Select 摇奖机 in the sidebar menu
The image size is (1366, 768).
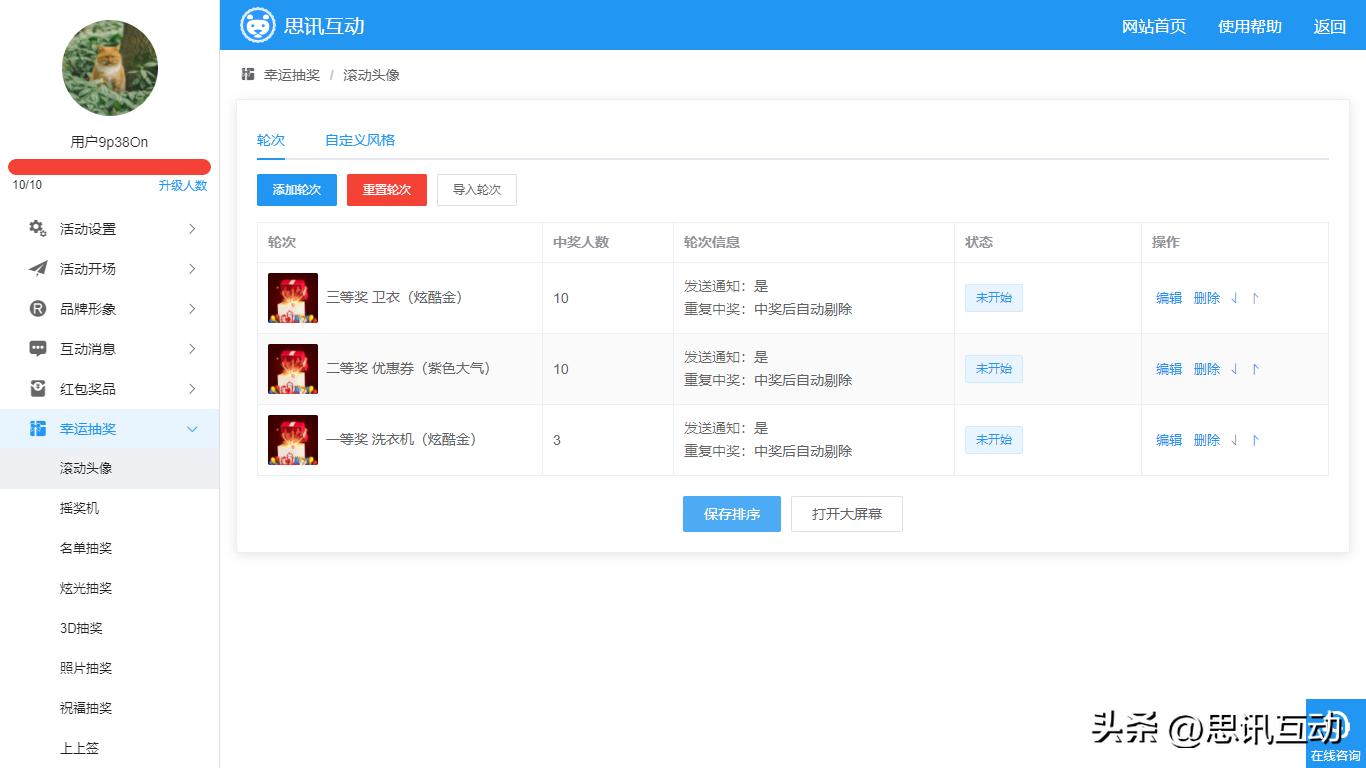click(x=80, y=508)
